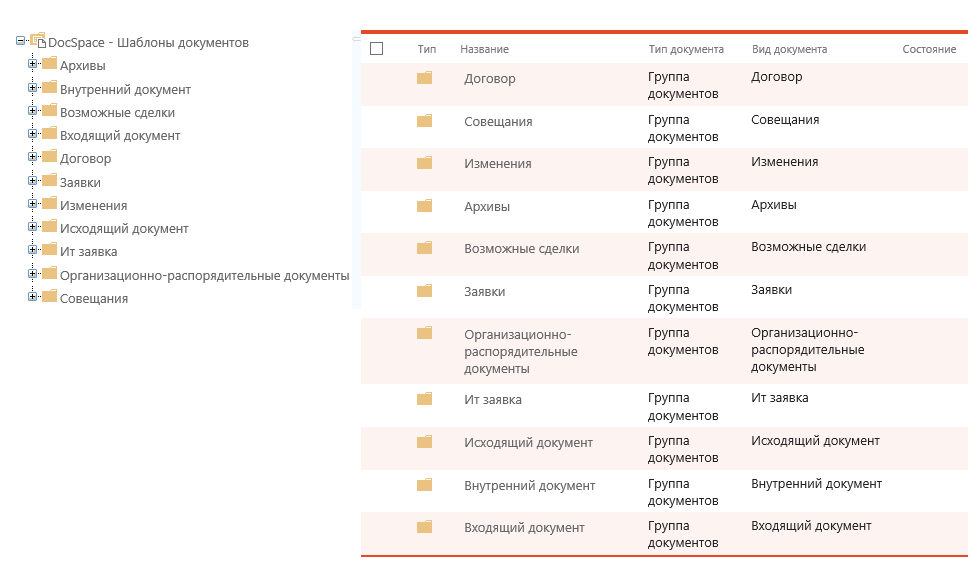Image resolution: width=968 pixels, height=563 pixels.
Task: Expand the Договор tree node
Action: click(33, 156)
